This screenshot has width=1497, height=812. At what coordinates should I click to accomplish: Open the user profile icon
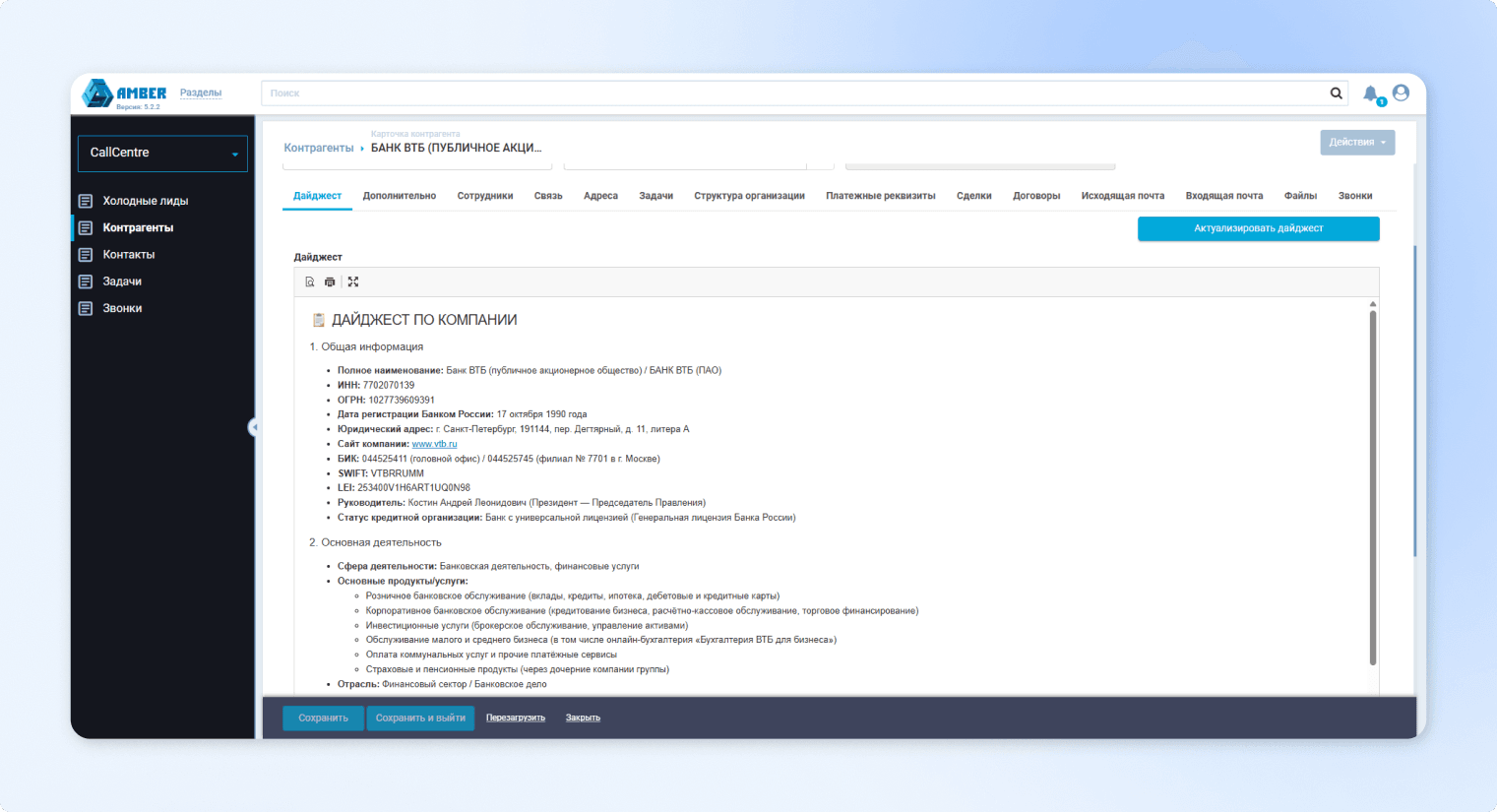click(x=1401, y=93)
